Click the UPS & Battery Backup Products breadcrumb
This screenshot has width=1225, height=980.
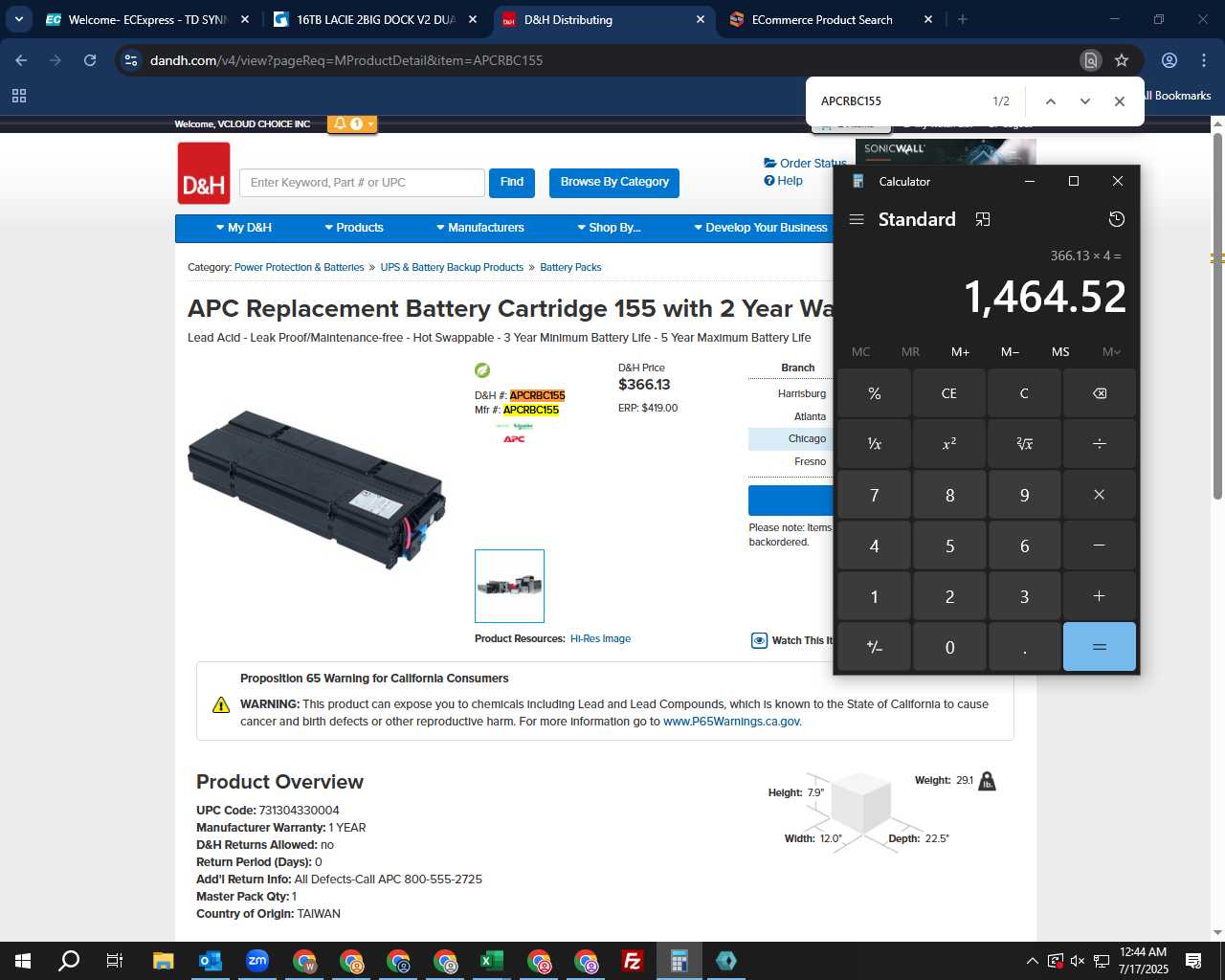point(452,267)
